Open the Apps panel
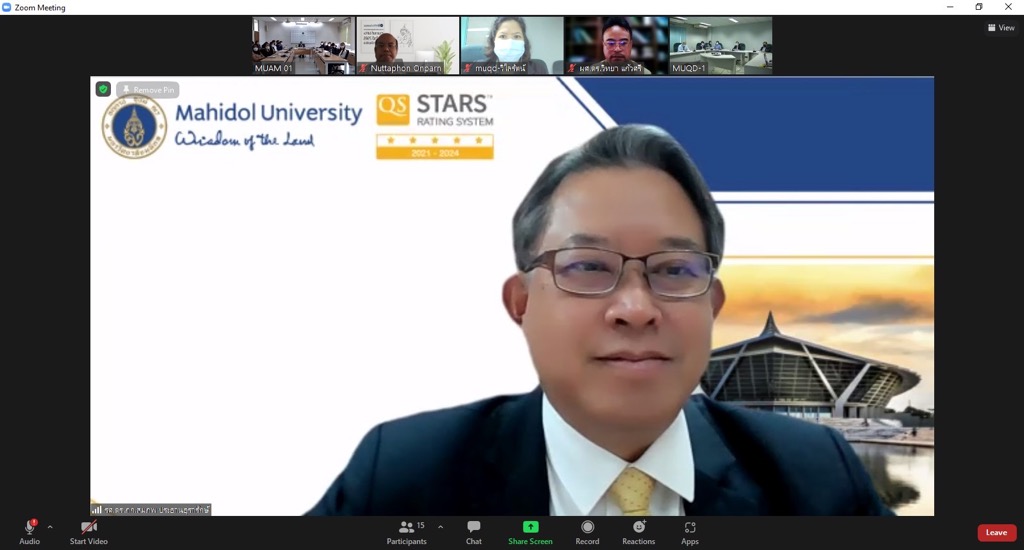This screenshot has height=550, width=1024. [x=689, y=531]
